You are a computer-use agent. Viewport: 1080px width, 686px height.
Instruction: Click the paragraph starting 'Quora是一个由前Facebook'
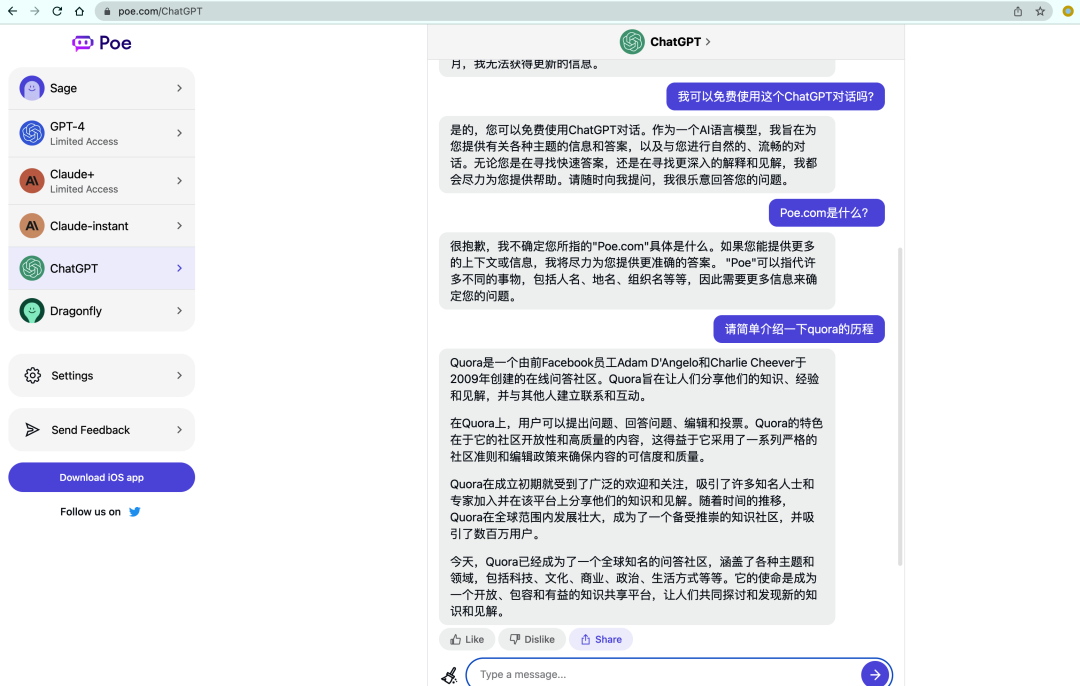[x=635, y=379]
